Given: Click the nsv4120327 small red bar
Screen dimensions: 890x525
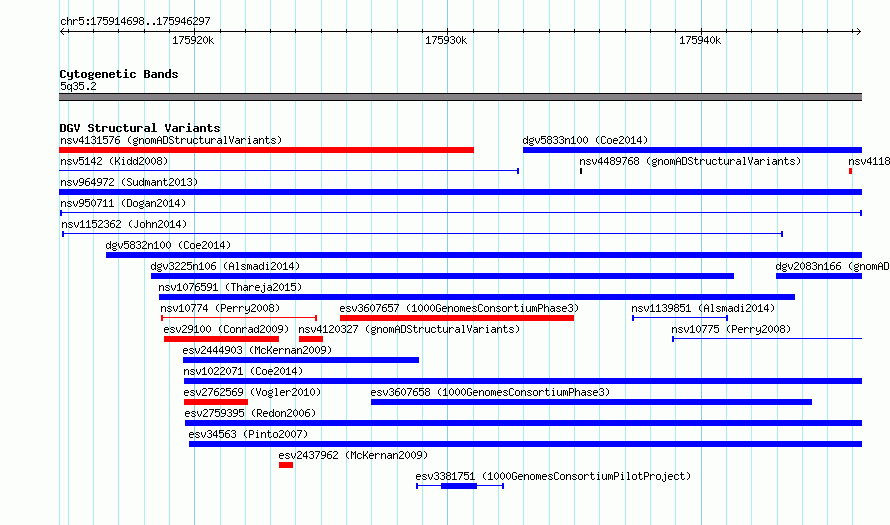Looking at the screenshot, I should 311,339.
